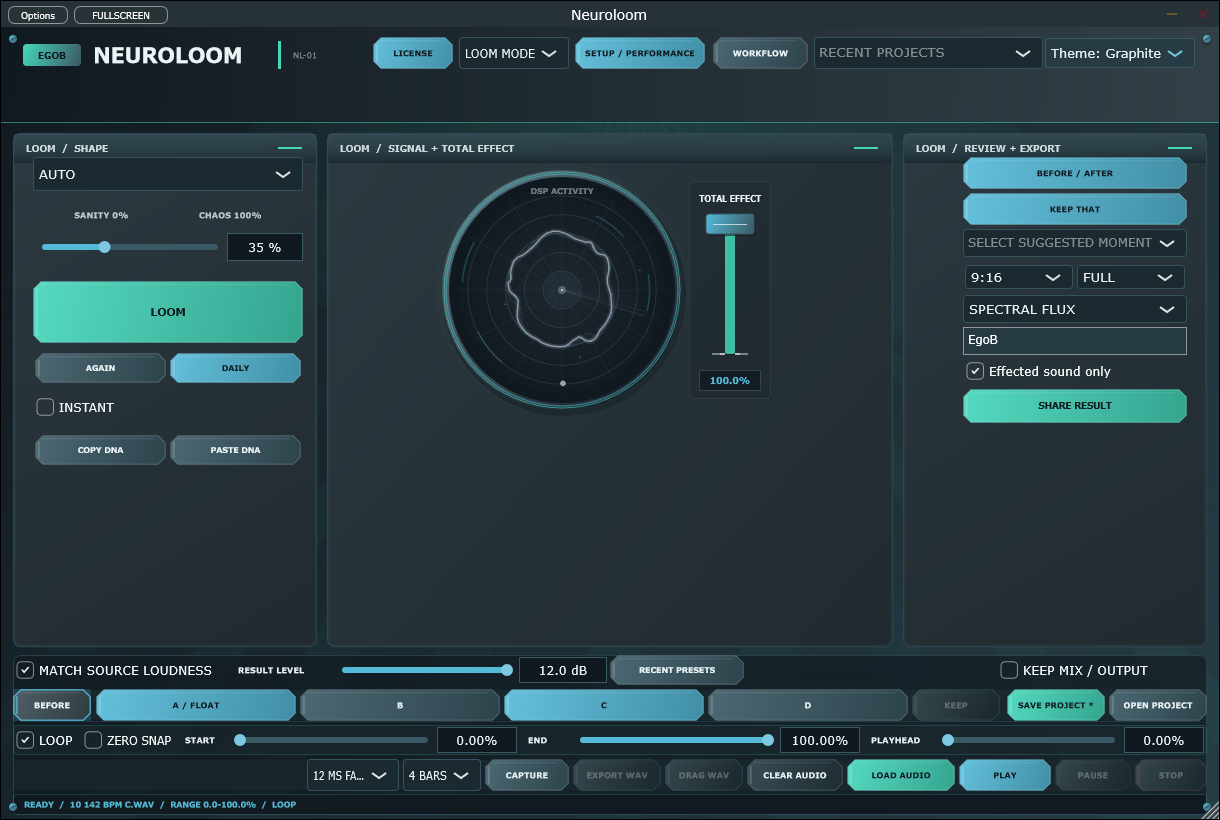1220x820 pixels.
Task: Enable the INSTANT checkbox
Action: 45,407
